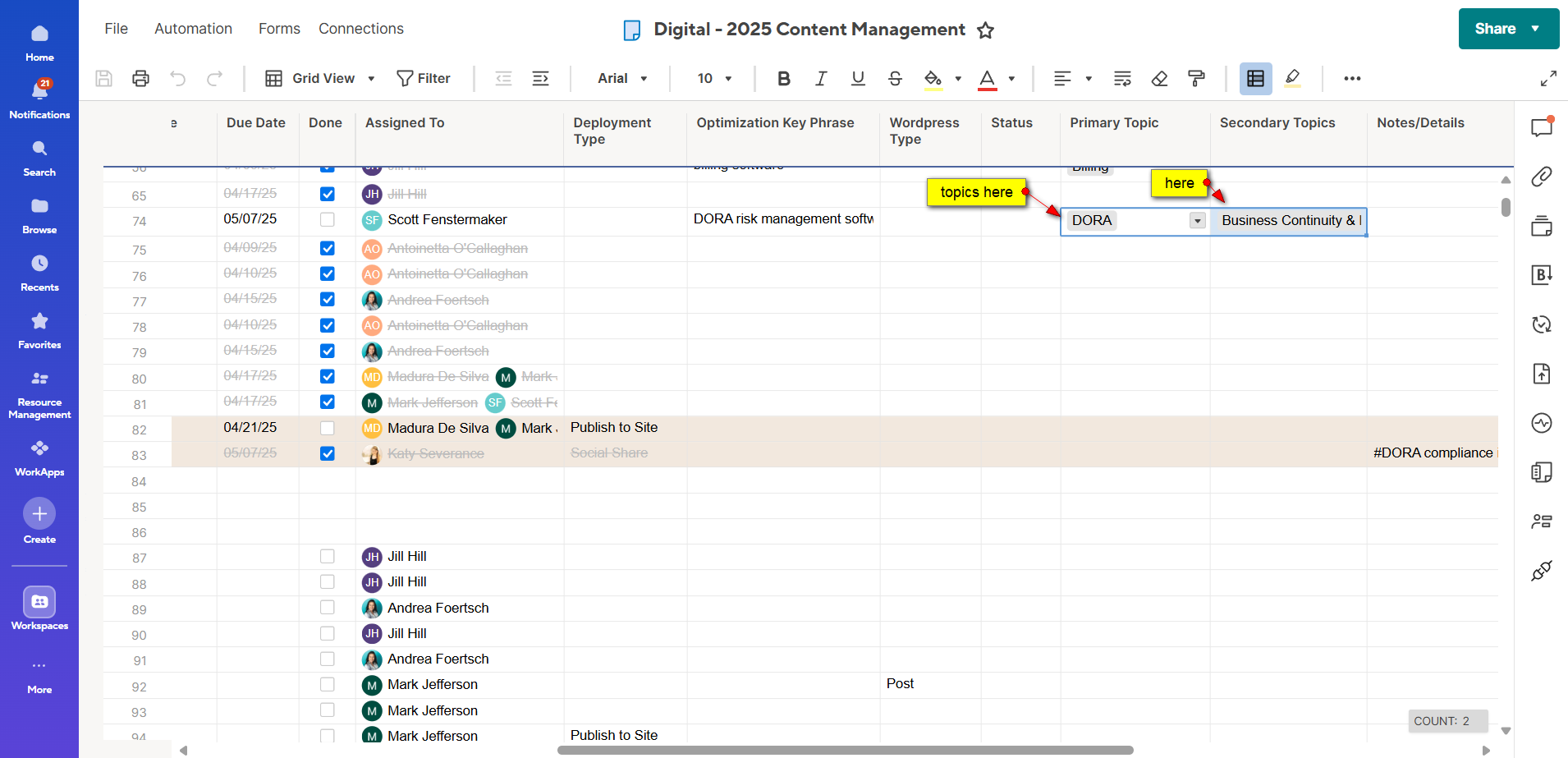
Task: Check the Done box for row 74
Action: point(328,220)
